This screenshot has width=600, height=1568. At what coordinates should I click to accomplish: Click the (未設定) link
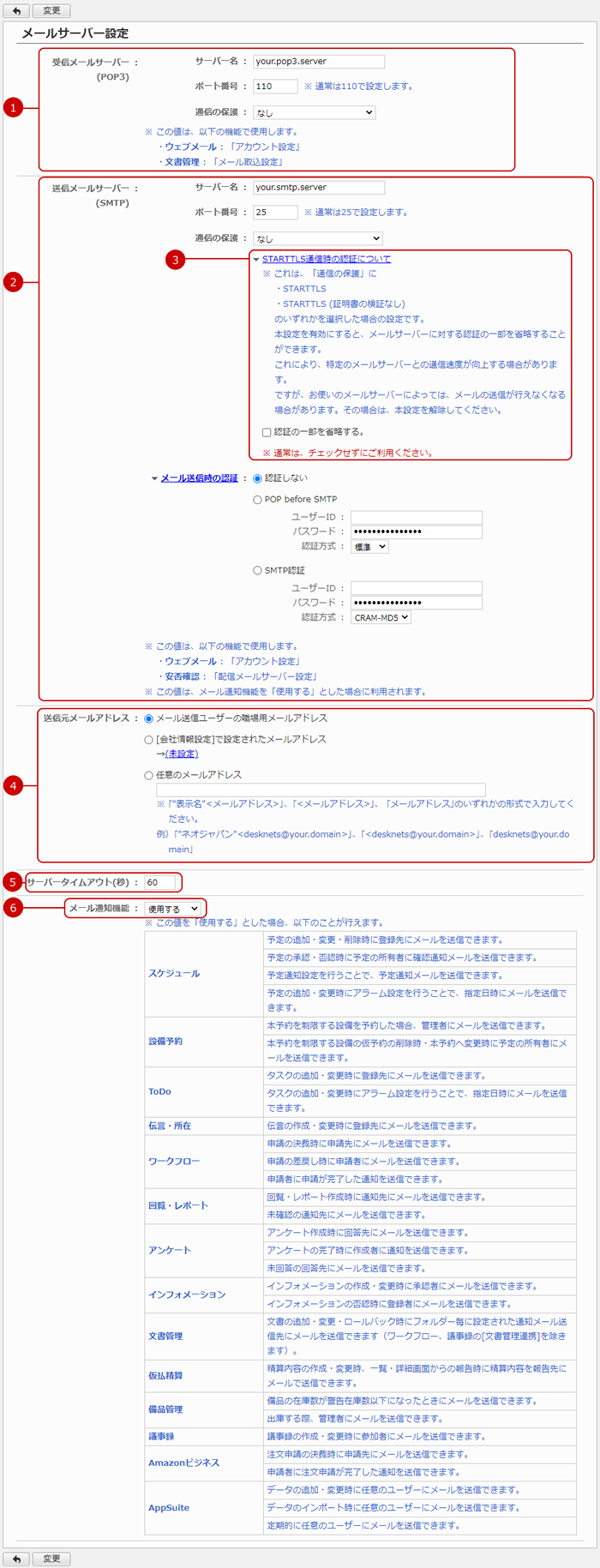click(182, 754)
